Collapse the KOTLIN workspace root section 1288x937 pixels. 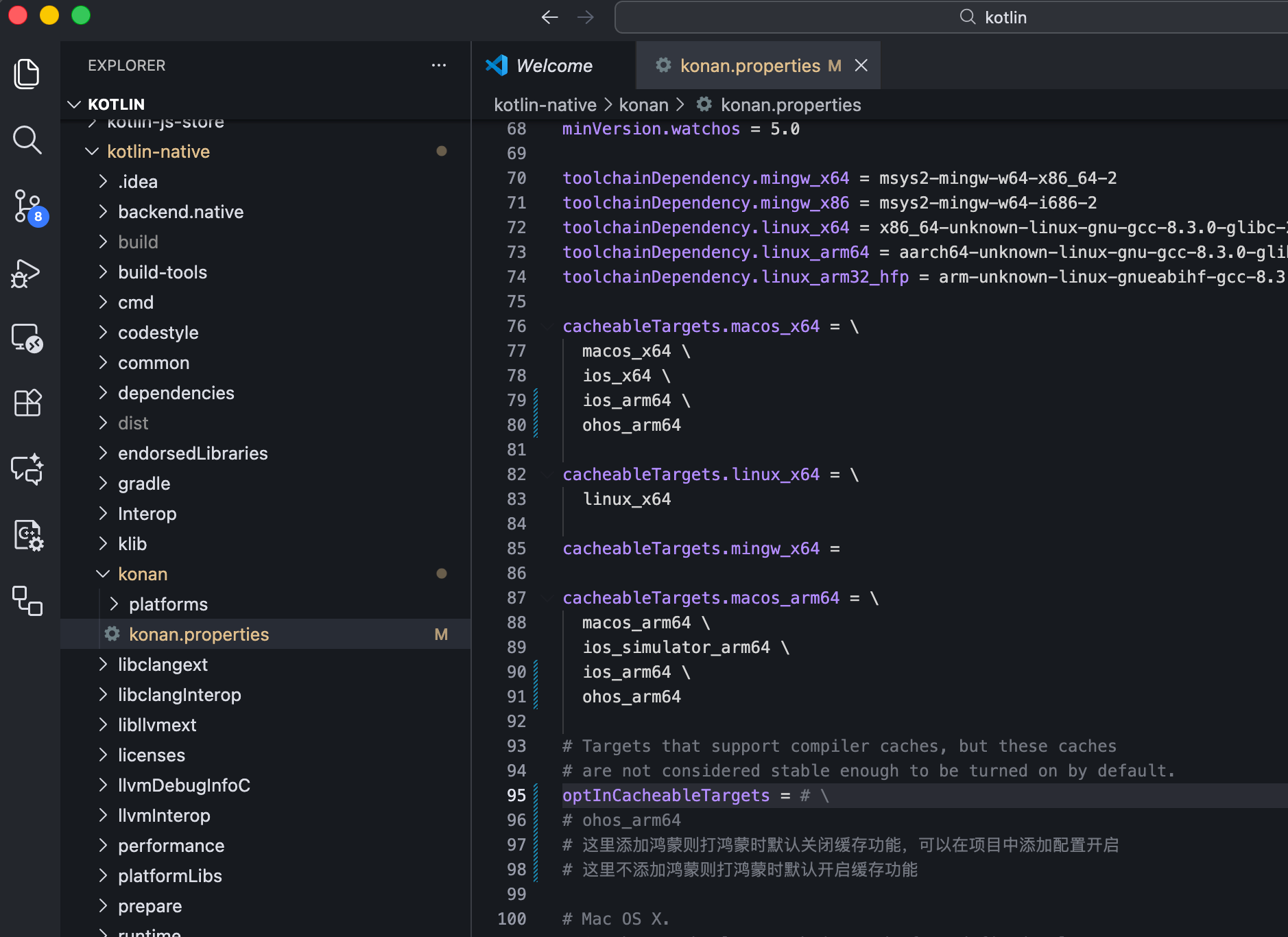point(74,104)
